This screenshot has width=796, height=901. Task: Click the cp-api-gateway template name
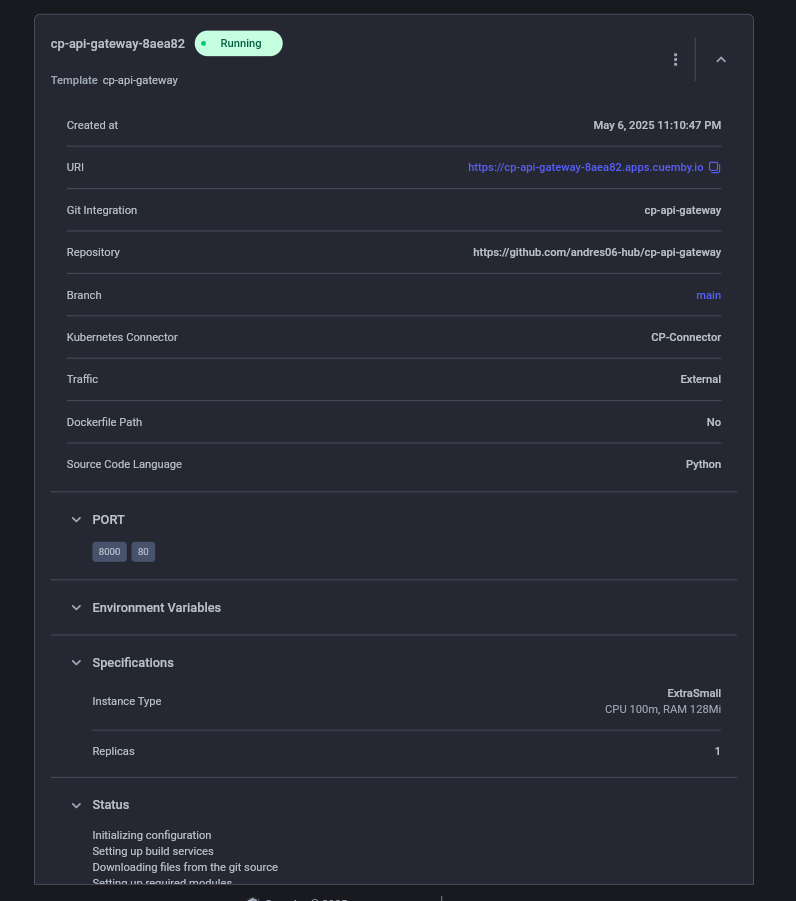pyautogui.click(x=140, y=80)
